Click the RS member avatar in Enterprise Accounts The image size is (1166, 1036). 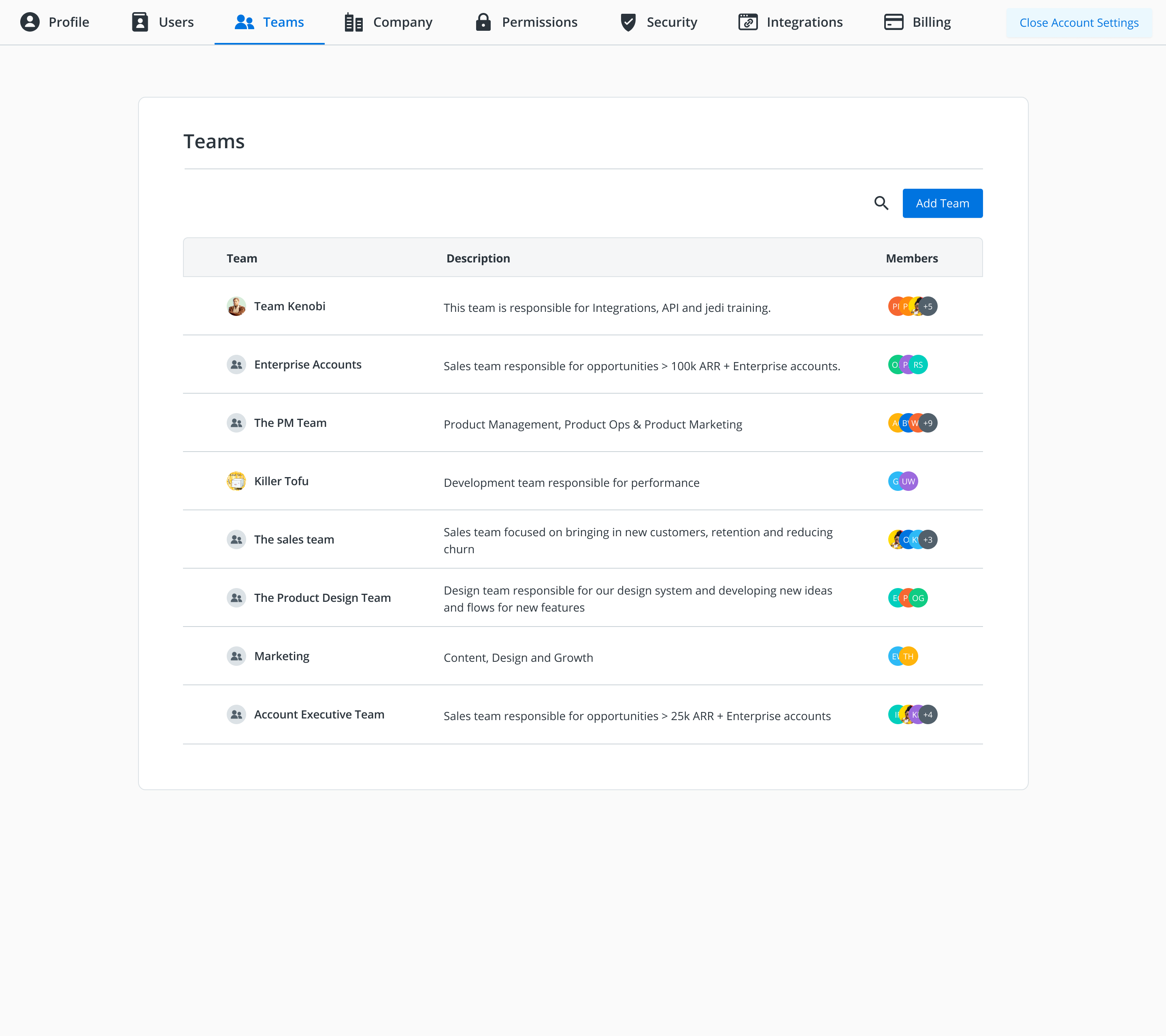tap(918, 365)
